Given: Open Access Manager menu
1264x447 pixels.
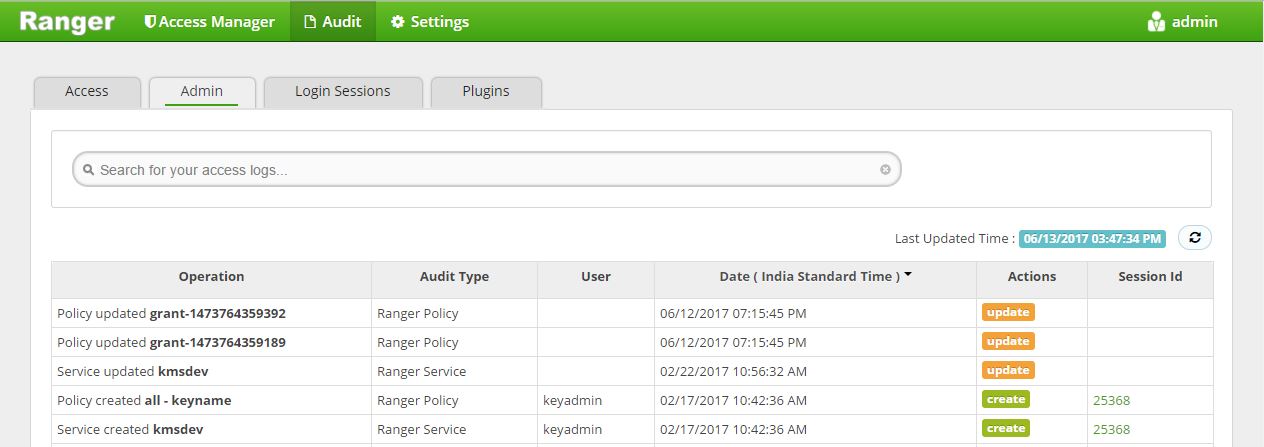Looking at the screenshot, I should pos(209,21).
